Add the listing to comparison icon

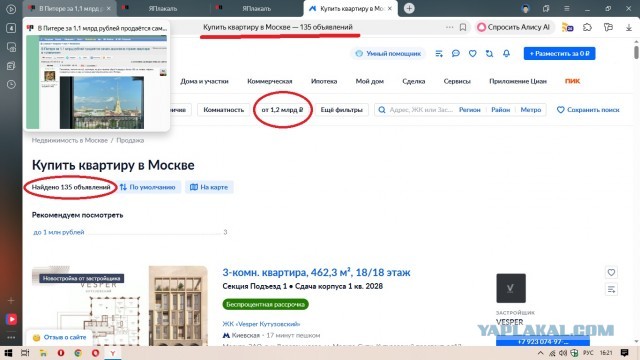pyautogui.click(x=611, y=290)
